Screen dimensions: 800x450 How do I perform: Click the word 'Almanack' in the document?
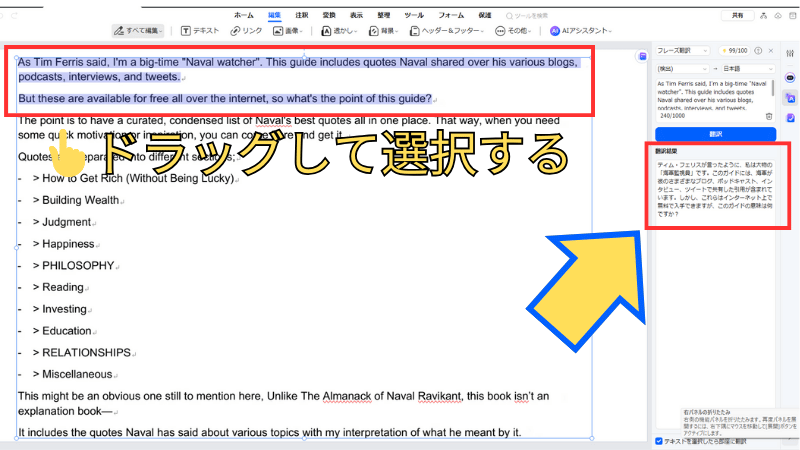347,396
